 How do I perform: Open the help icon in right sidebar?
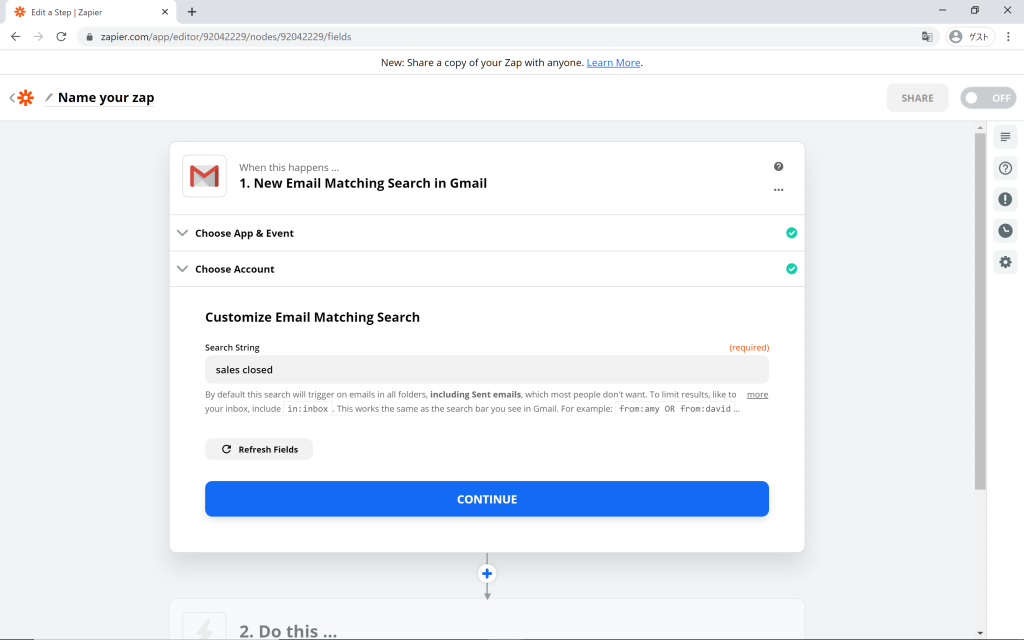(1005, 168)
